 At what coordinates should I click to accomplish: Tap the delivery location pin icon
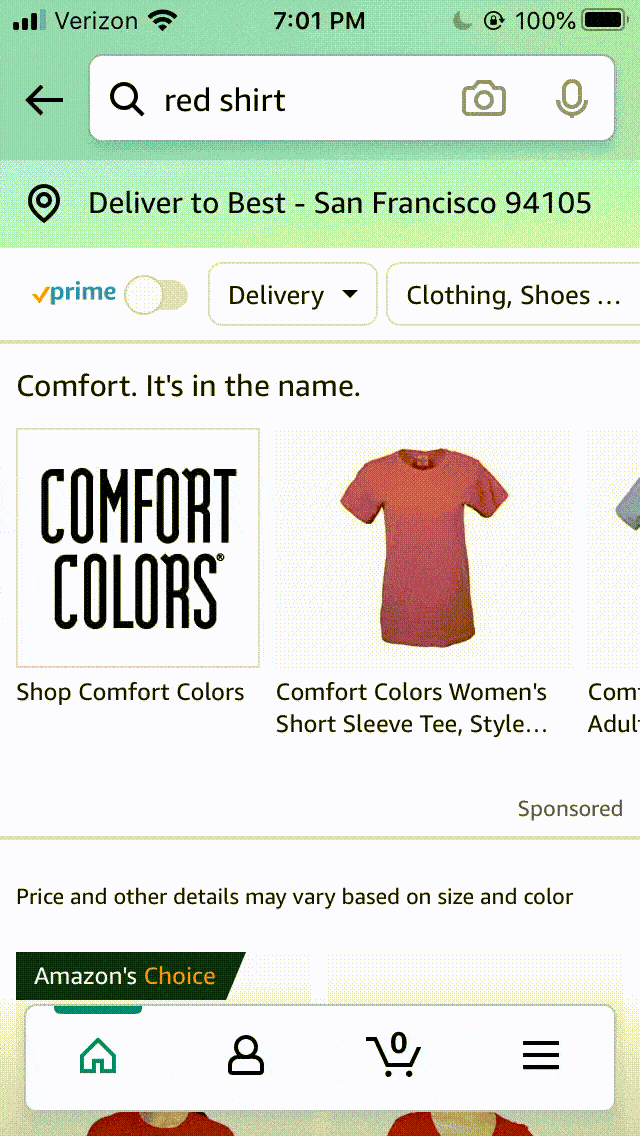tap(44, 204)
